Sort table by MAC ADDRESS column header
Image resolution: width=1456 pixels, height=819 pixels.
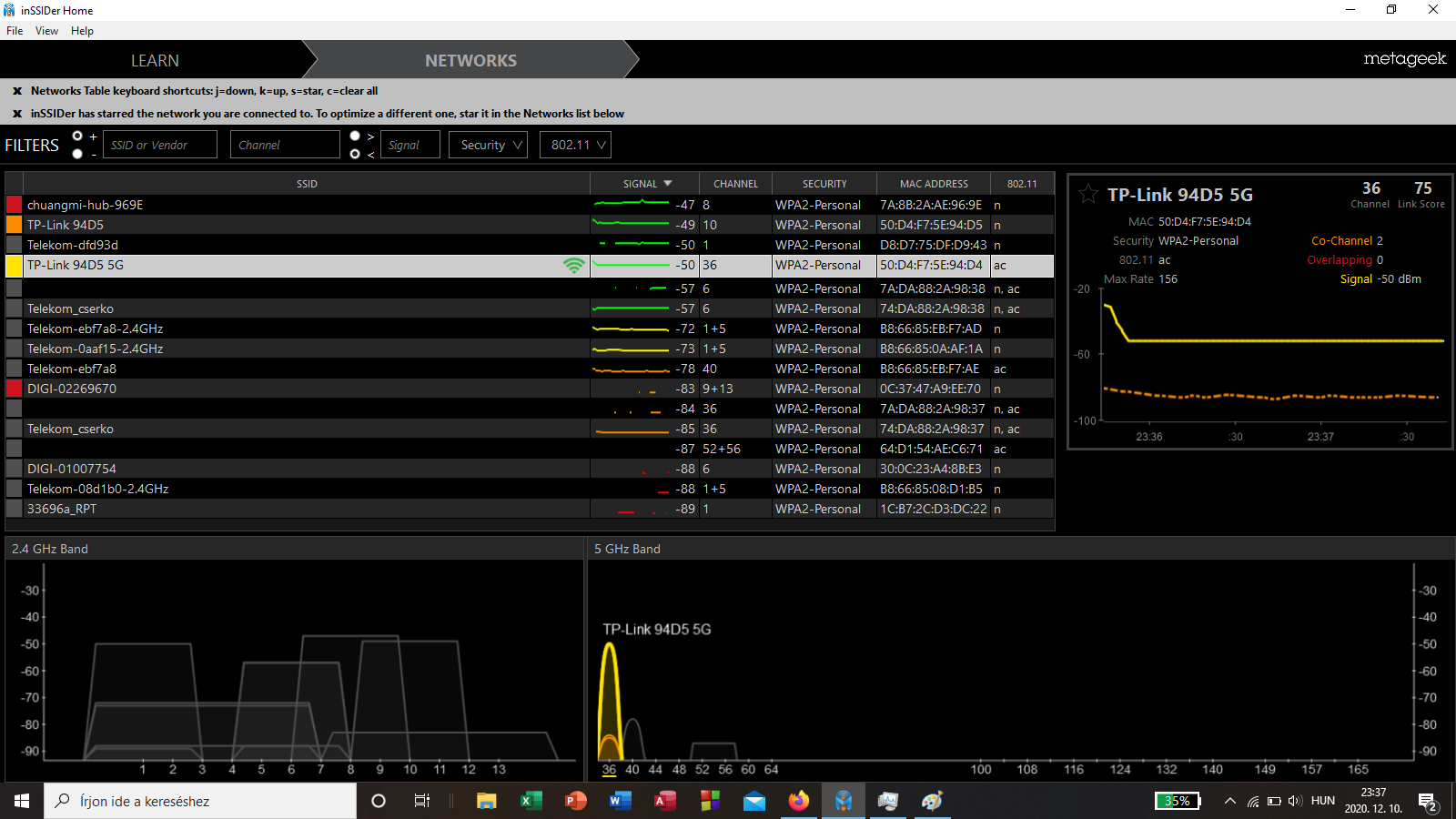[x=934, y=184]
